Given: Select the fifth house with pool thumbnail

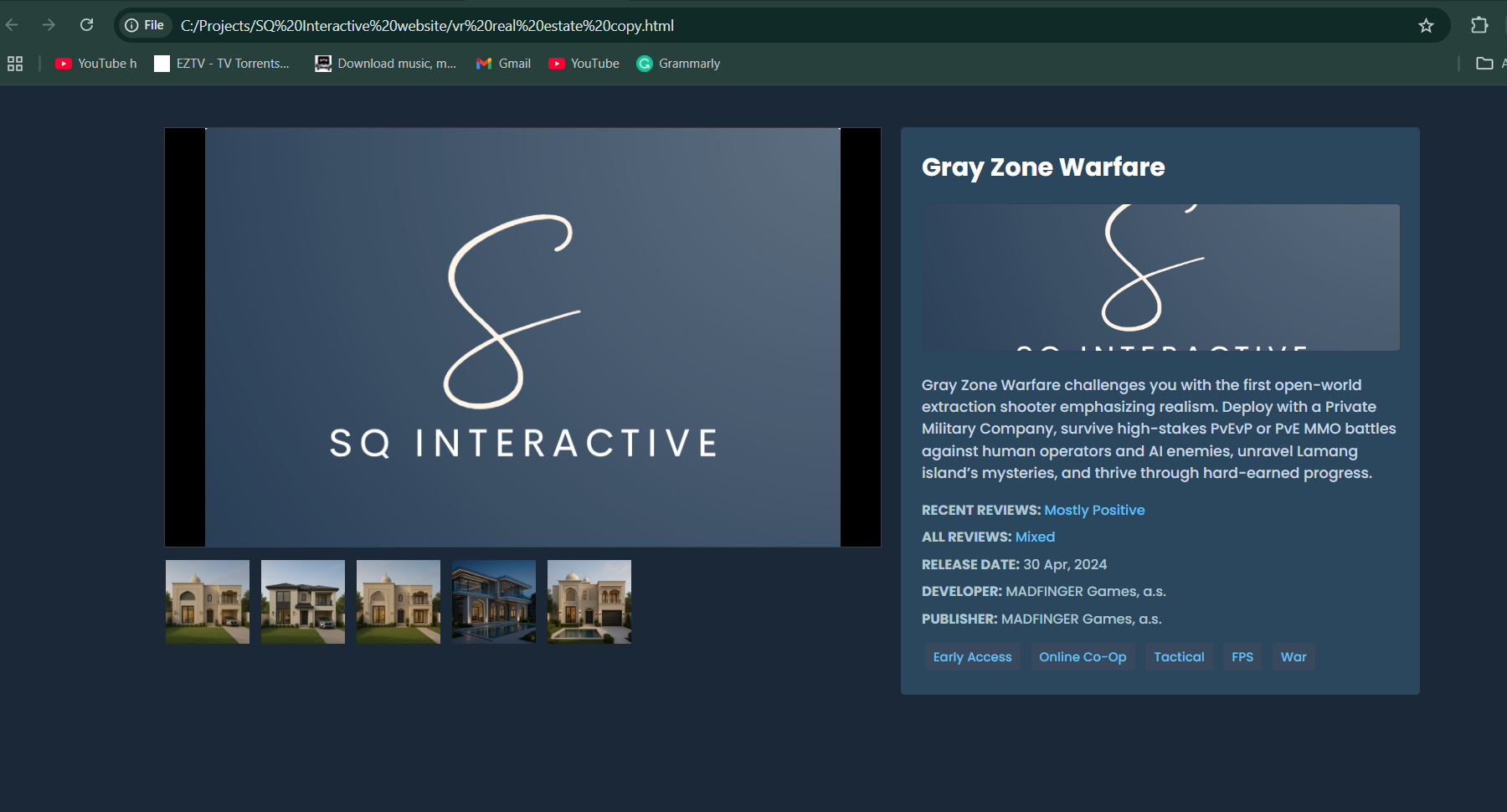Looking at the screenshot, I should (589, 602).
